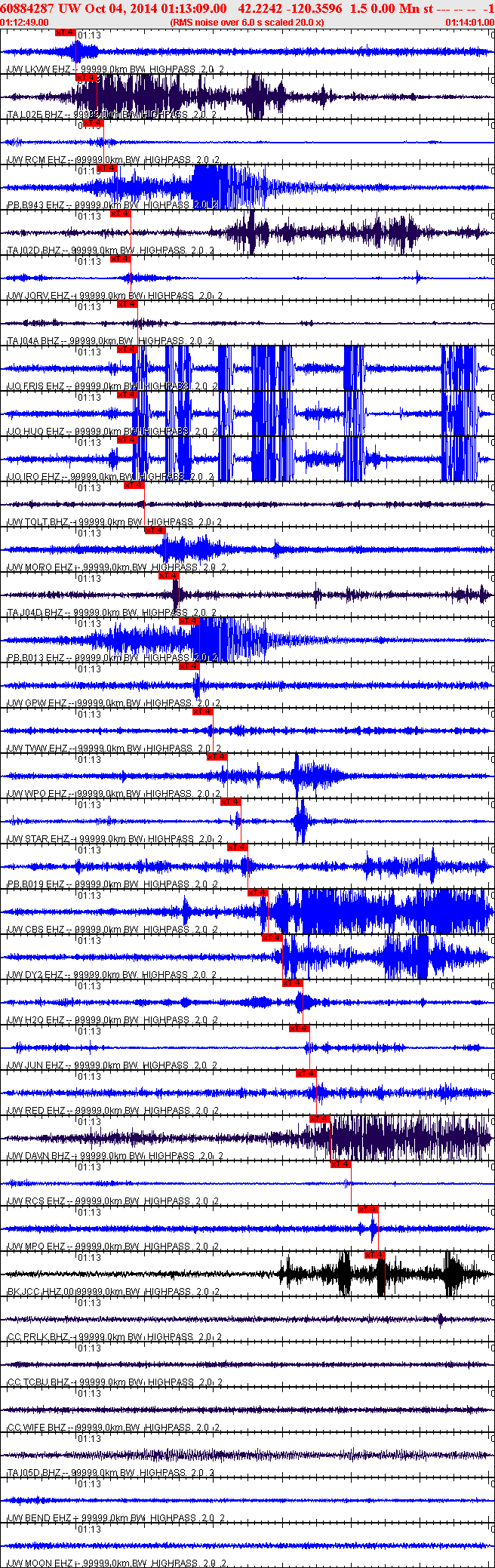Click the start time 01:12:49.00
The image size is (495, 1568).
[24, 22]
